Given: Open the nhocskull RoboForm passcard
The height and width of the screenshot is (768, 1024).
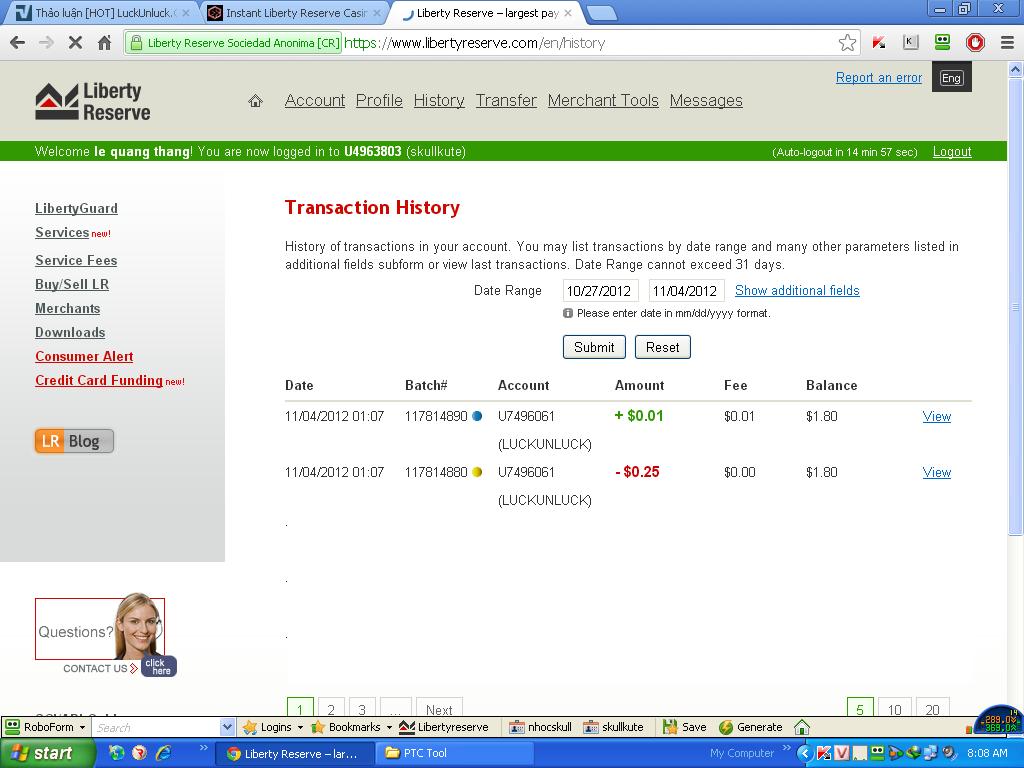Looking at the screenshot, I should click(540, 727).
